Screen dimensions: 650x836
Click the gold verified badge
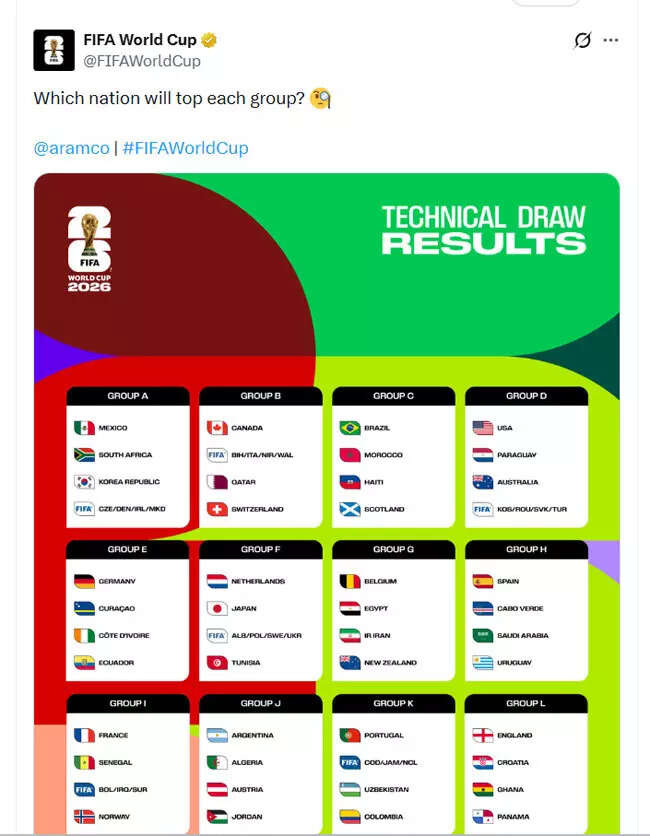tap(209, 41)
